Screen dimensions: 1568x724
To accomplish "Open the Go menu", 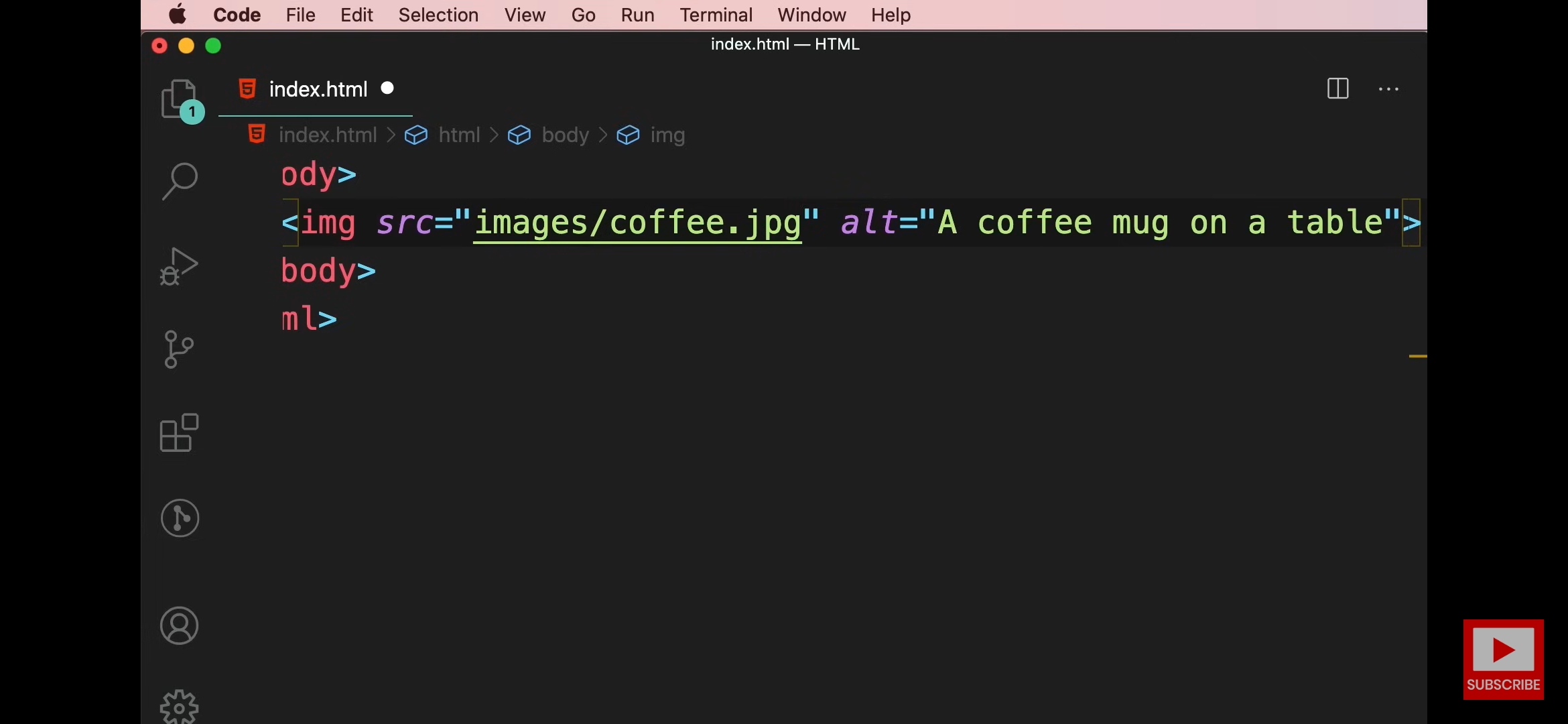I will (583, 15).
